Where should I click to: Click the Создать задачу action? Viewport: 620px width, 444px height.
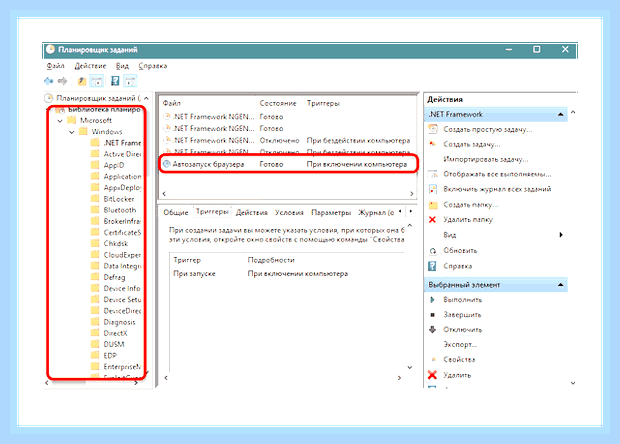pos(472,144)
